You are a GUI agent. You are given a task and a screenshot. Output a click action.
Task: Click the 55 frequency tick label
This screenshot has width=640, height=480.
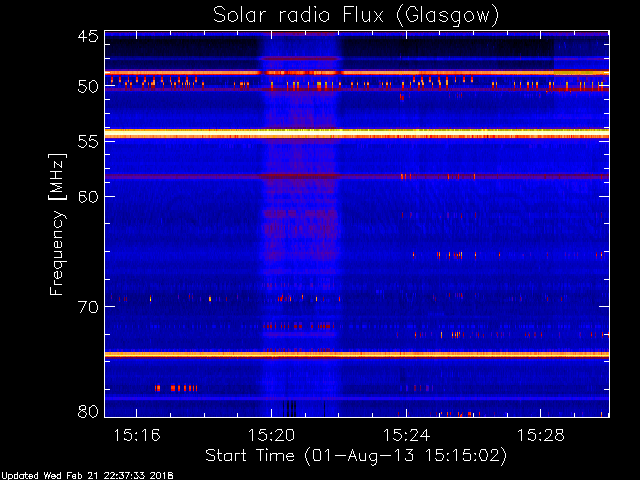click(x=88, y=142)
